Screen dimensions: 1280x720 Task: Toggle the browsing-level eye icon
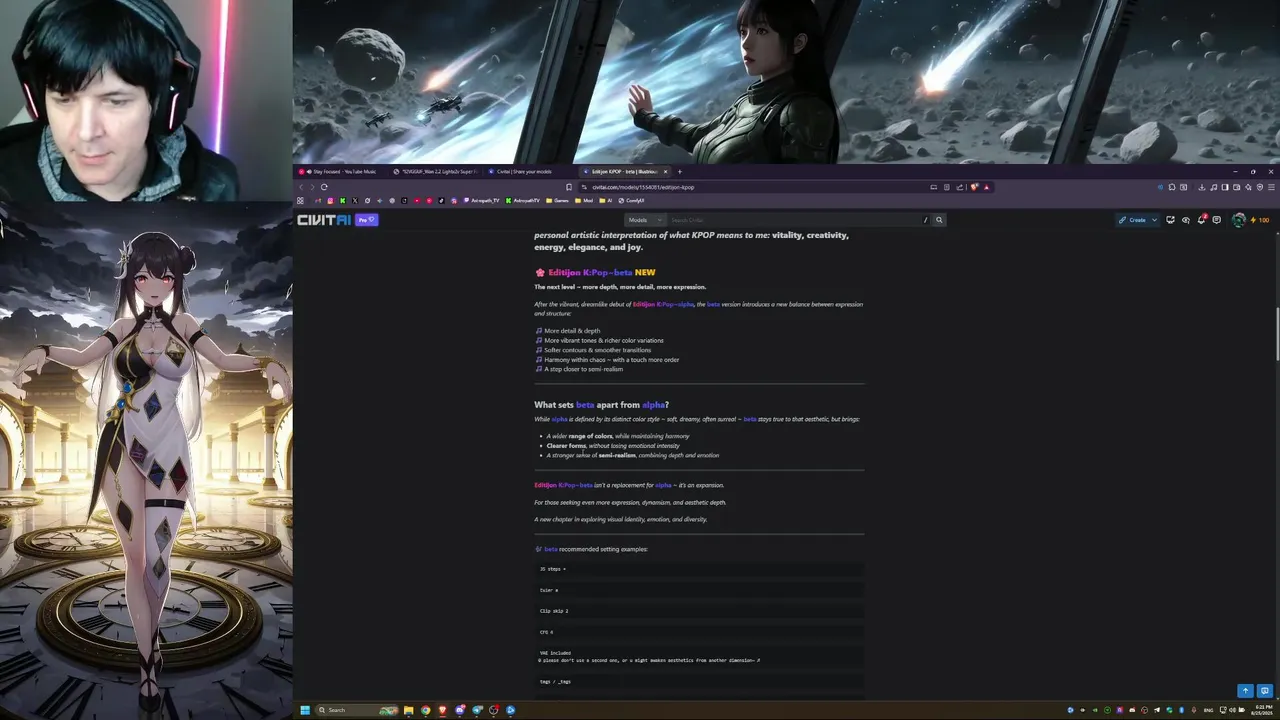tap(1186, 220)
